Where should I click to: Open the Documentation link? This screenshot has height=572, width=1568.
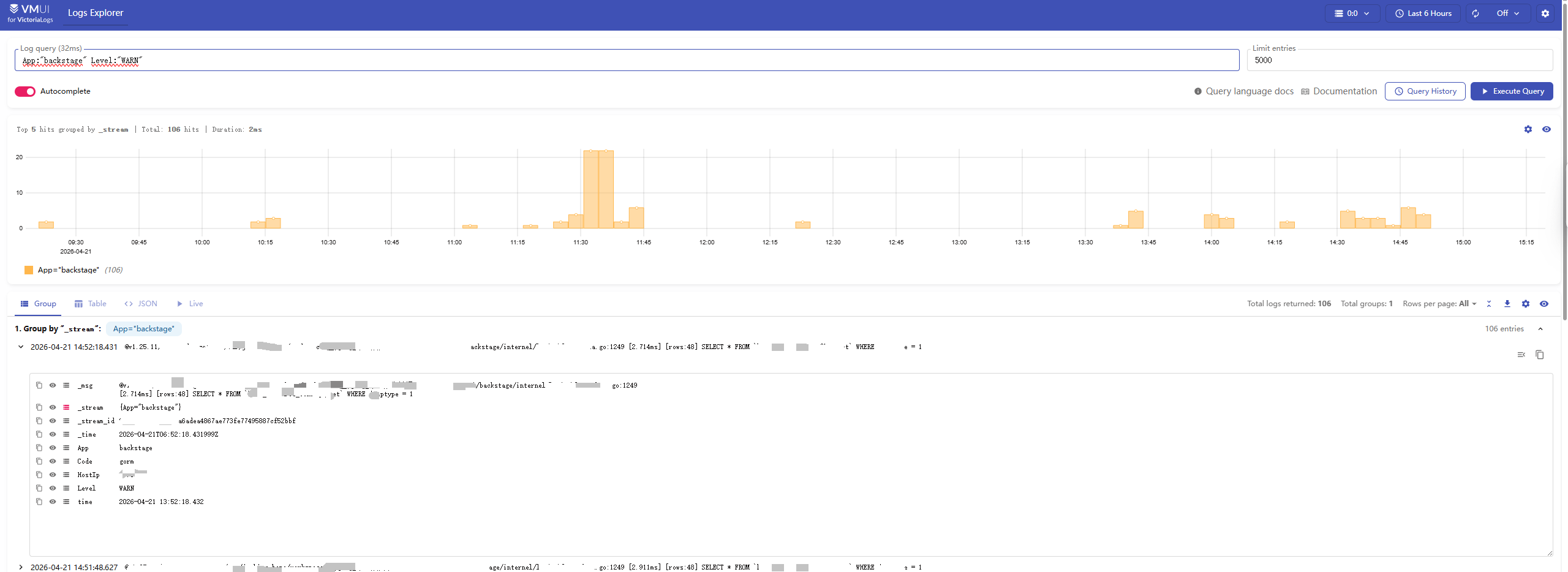click(1339, 91)
